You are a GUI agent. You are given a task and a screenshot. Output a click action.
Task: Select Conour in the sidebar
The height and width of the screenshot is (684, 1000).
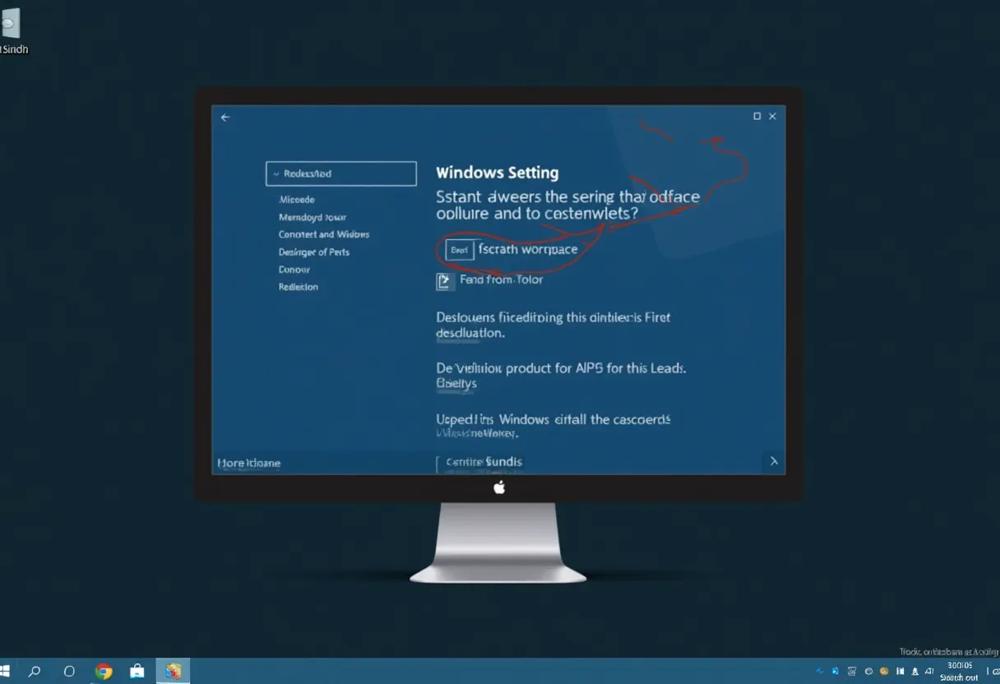point(294,270)
